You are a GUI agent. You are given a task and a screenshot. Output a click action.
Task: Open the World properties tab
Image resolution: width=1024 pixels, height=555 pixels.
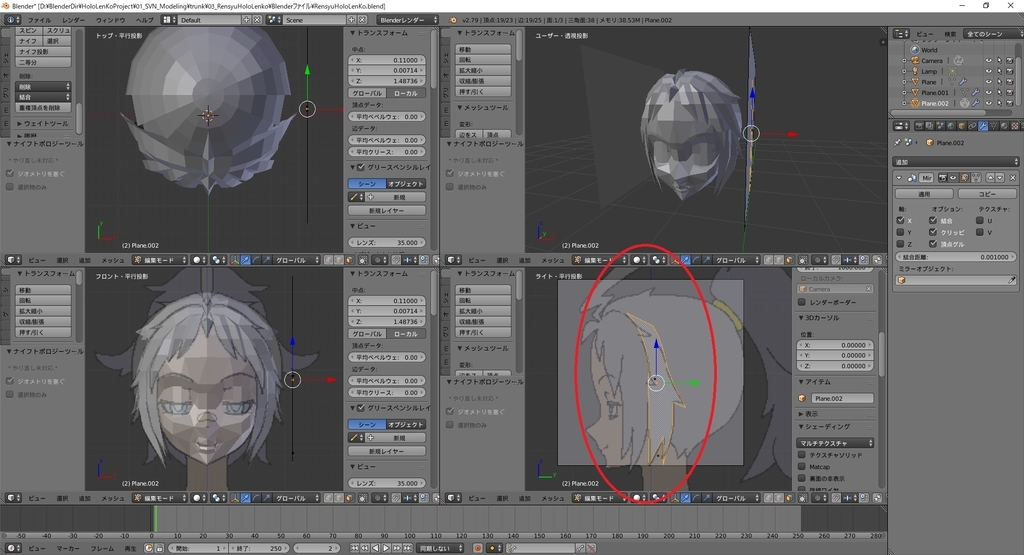pyautogui.click(x=951, y=126)
